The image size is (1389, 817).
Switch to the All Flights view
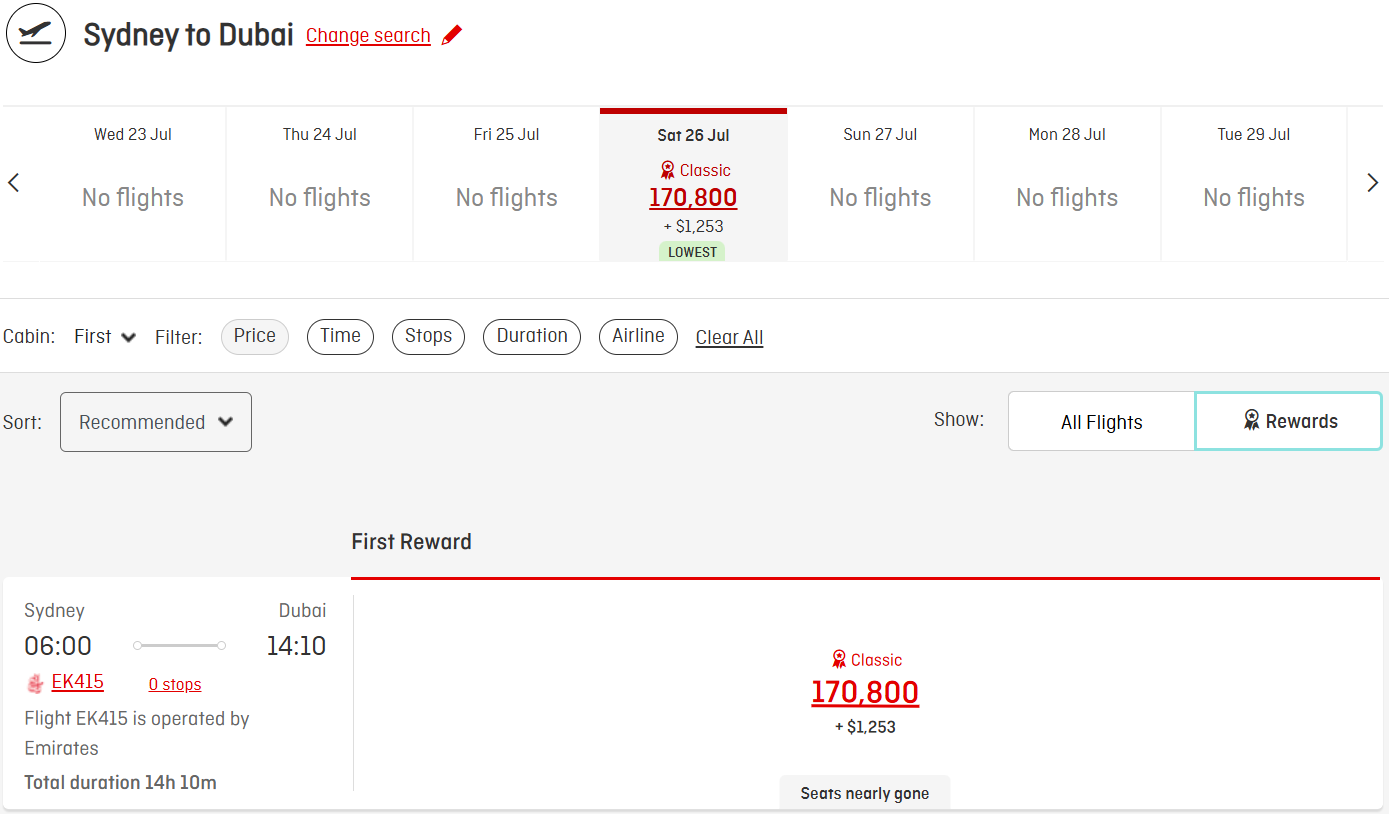coord(1102,422)
